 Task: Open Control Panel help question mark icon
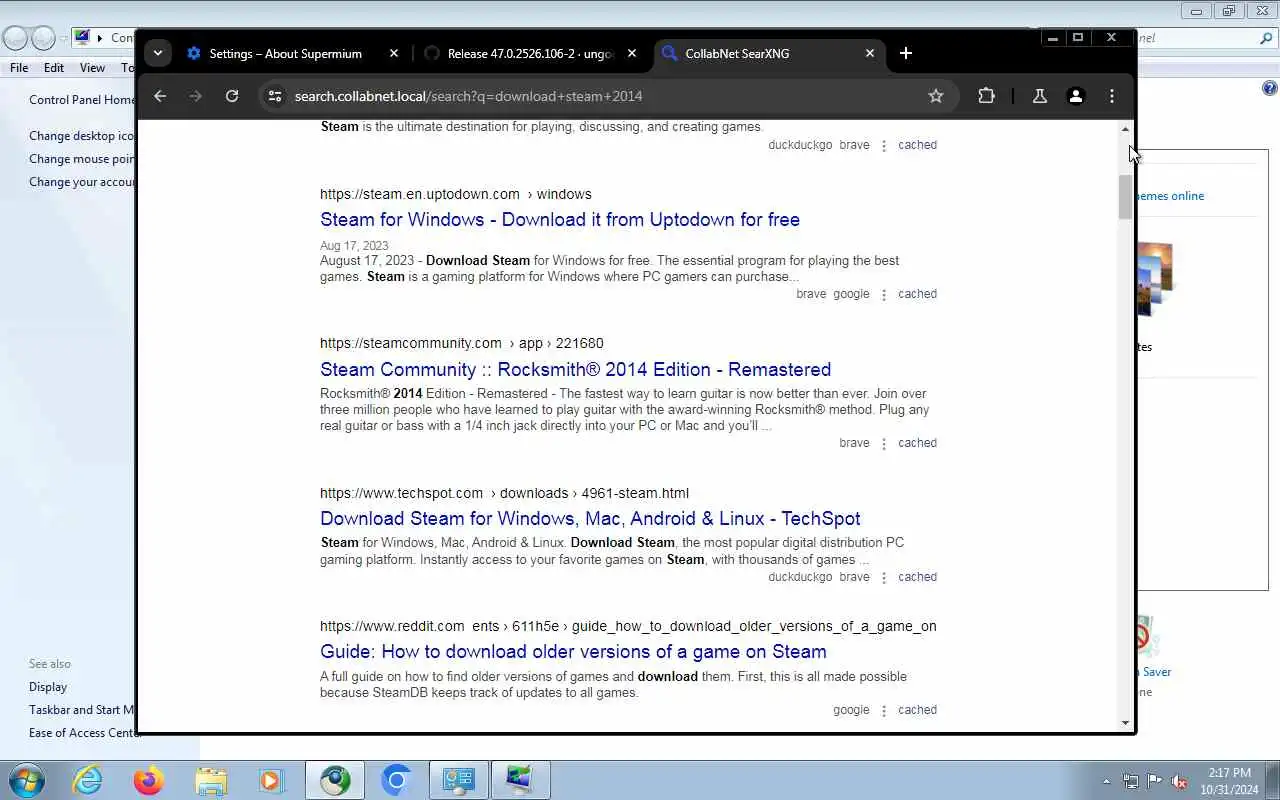point(1270,88)
